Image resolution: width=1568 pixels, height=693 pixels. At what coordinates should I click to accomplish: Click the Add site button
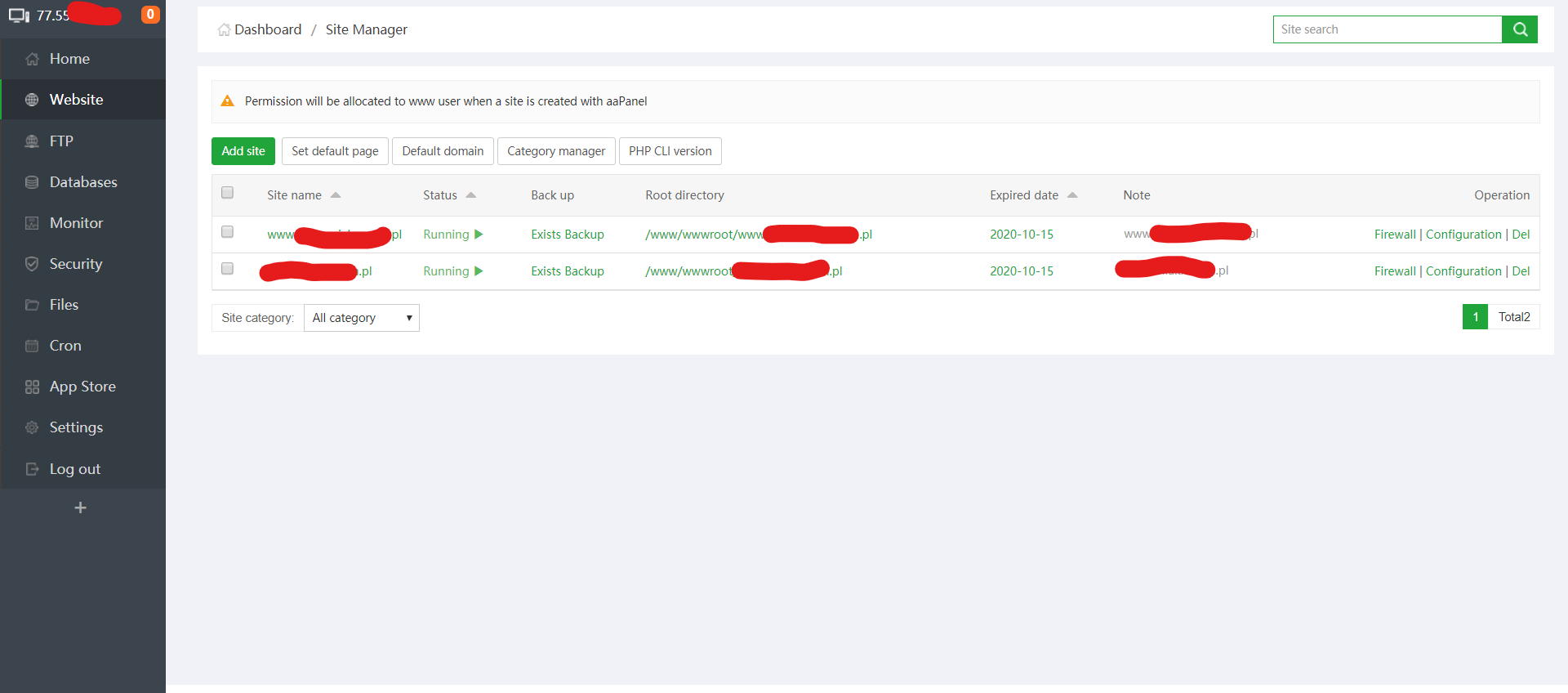pos(243,151)
